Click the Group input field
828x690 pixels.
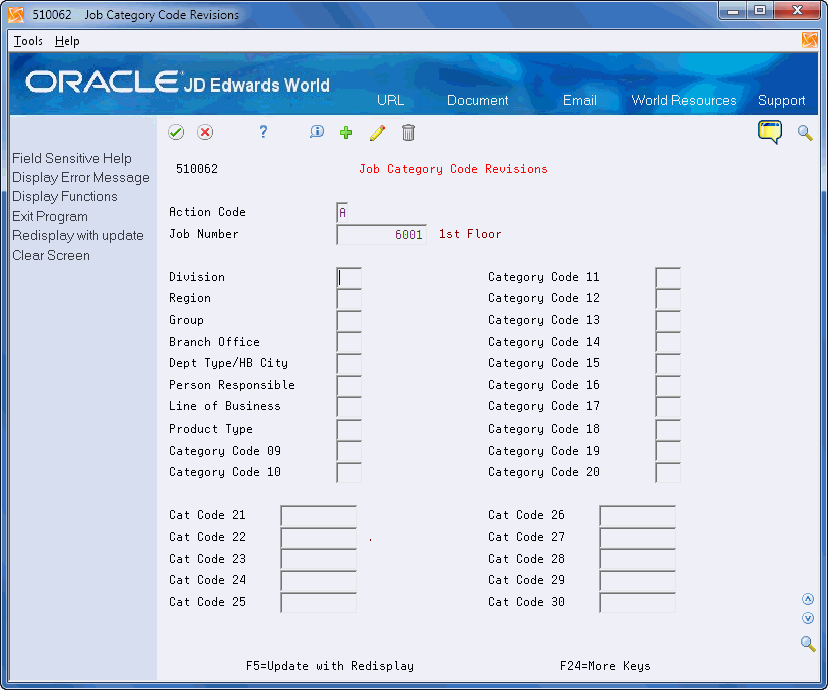pyautogui.click(x=349, y=320)
